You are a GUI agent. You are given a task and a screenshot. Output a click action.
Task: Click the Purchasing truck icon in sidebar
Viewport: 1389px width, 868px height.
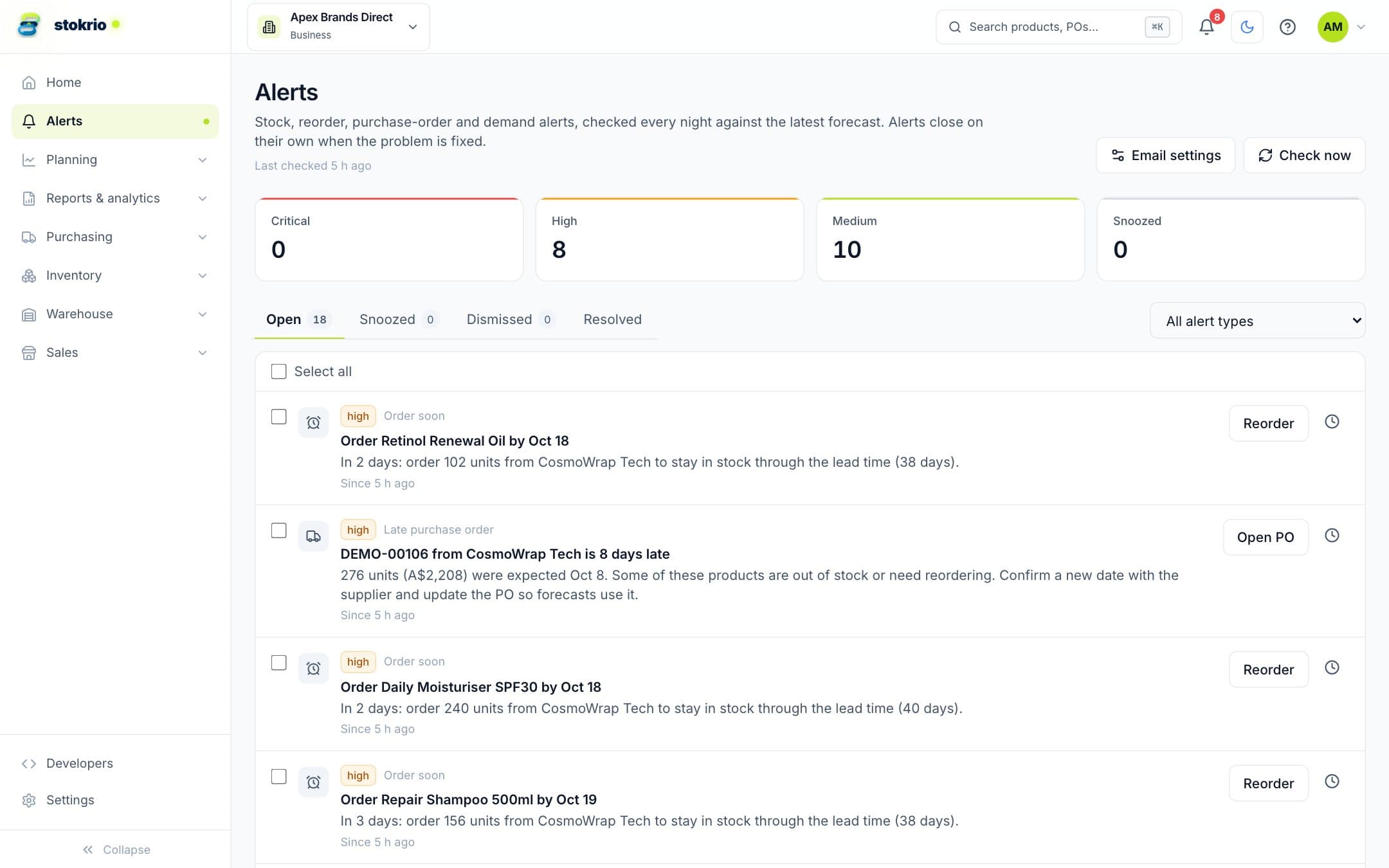(x=29, y=237)
